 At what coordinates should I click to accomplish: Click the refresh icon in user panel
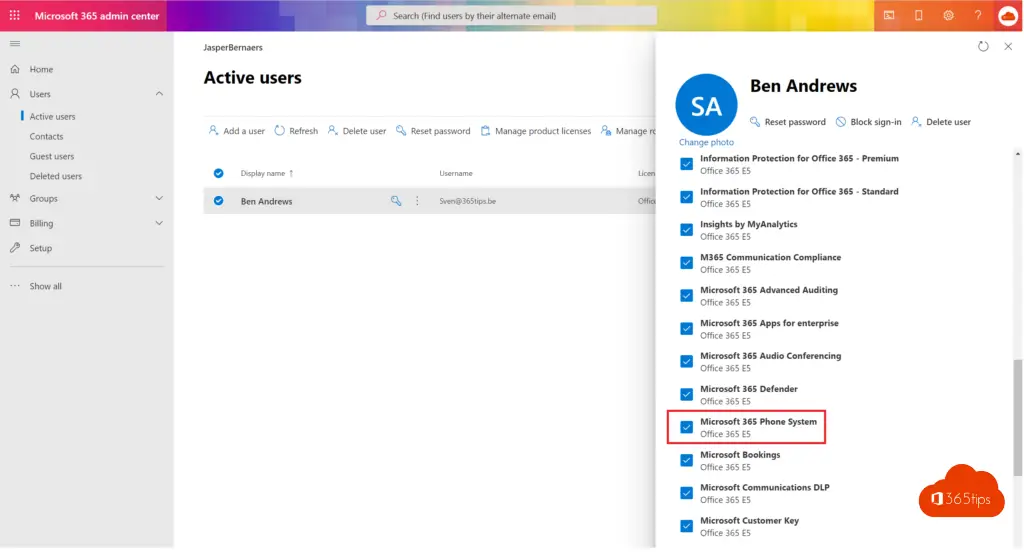983,47
